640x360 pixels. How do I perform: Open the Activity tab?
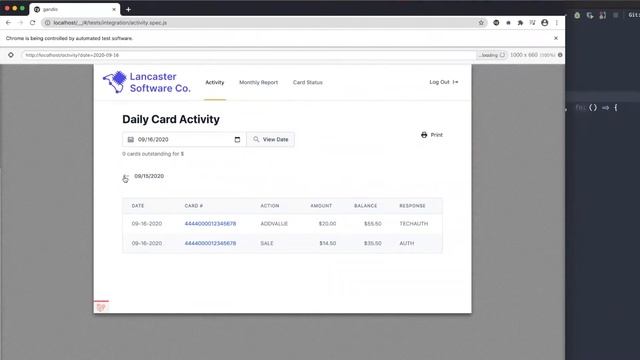click(215, 82)
